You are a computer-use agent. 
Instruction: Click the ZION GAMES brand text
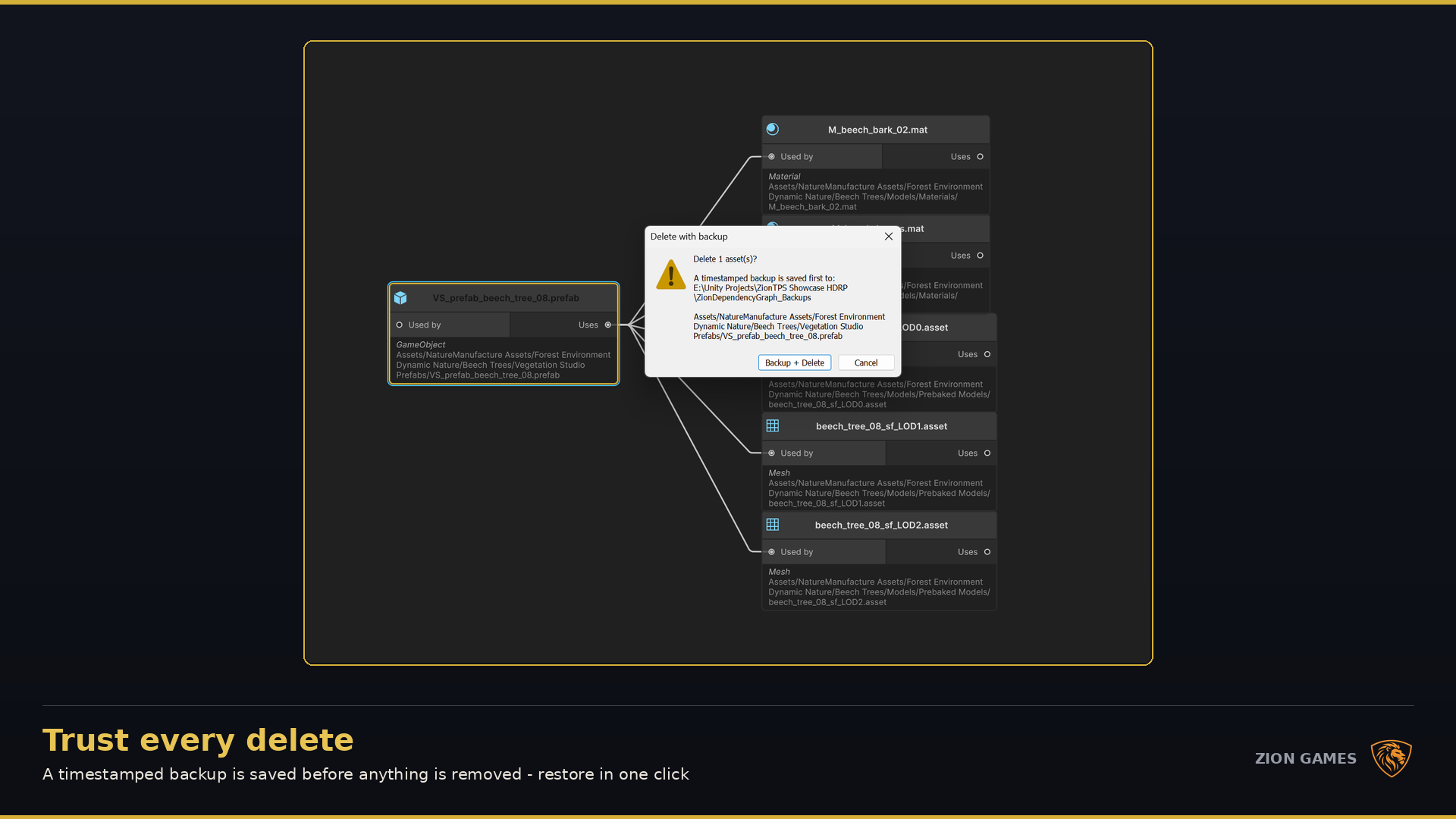[x=1305, y=758]
